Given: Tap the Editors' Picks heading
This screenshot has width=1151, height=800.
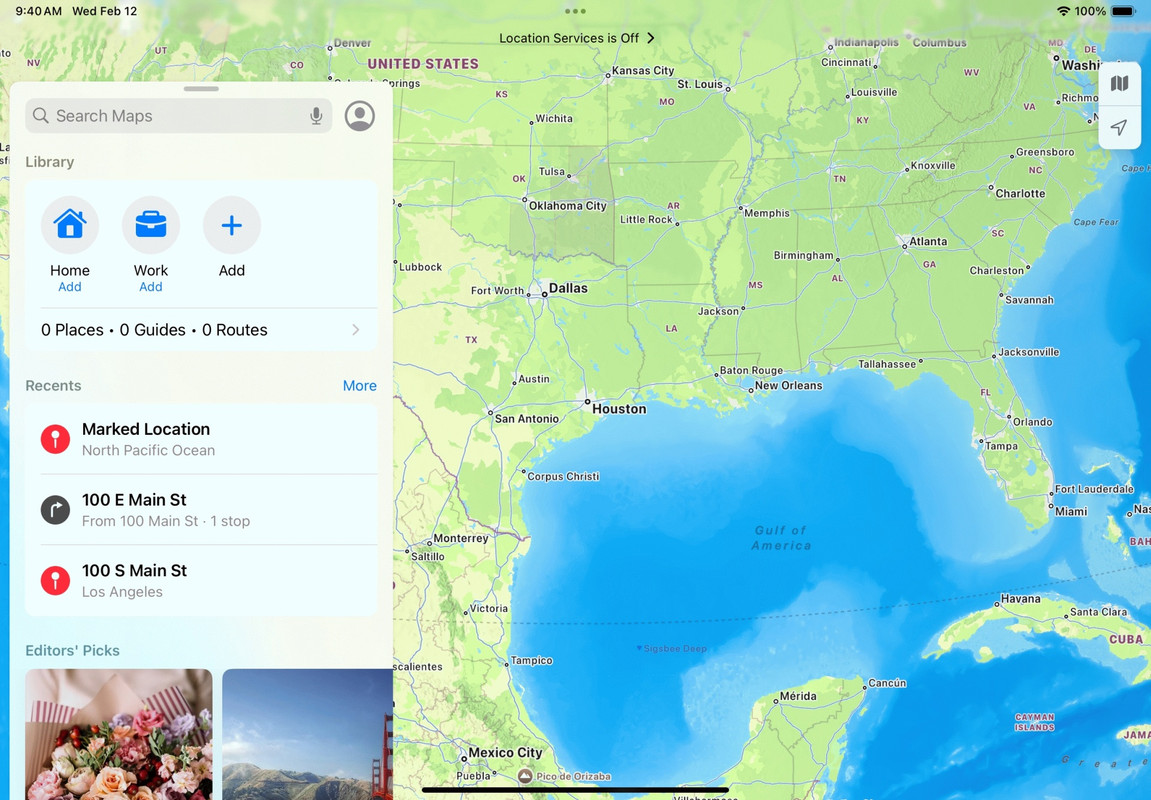Looking at the screenshot, I should (x=73, y=651).
